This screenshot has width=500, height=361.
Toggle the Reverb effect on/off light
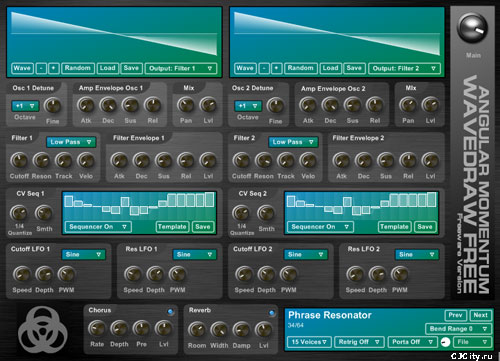coord(272,313)
